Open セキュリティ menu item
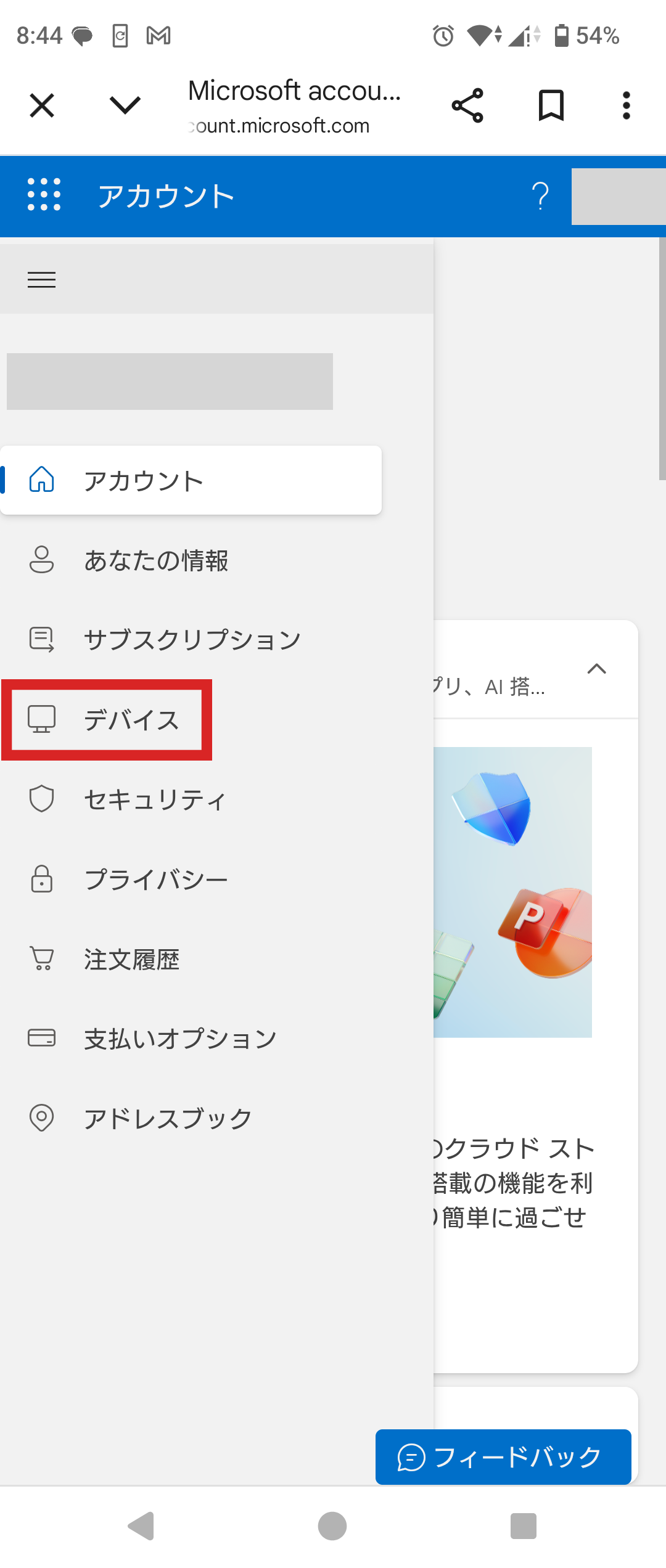This screenshot has width=666, height=1568. pos(191,799)
